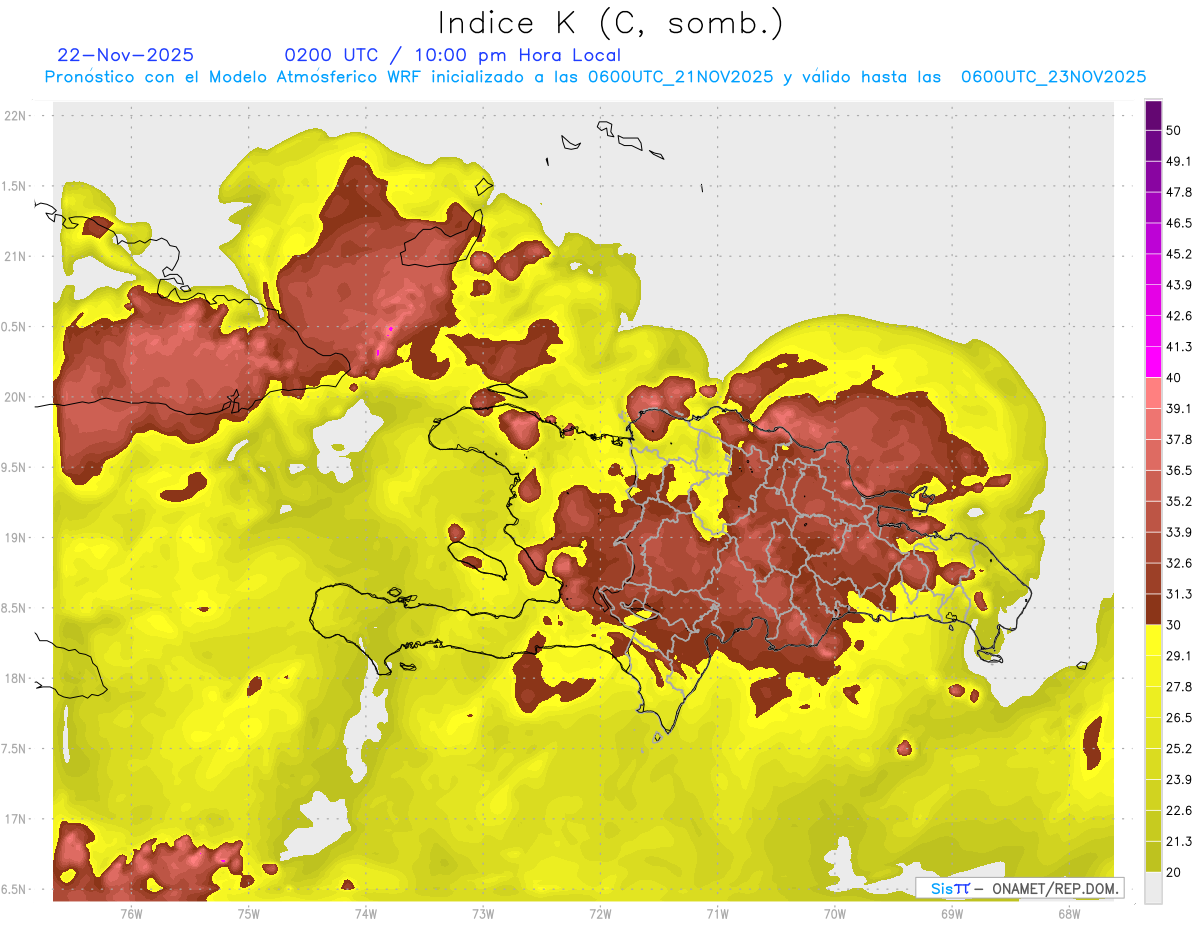Pick the bright yellow colorbar segment between 29.1 and 30
1200x927 pixels.
(1153, 641)
